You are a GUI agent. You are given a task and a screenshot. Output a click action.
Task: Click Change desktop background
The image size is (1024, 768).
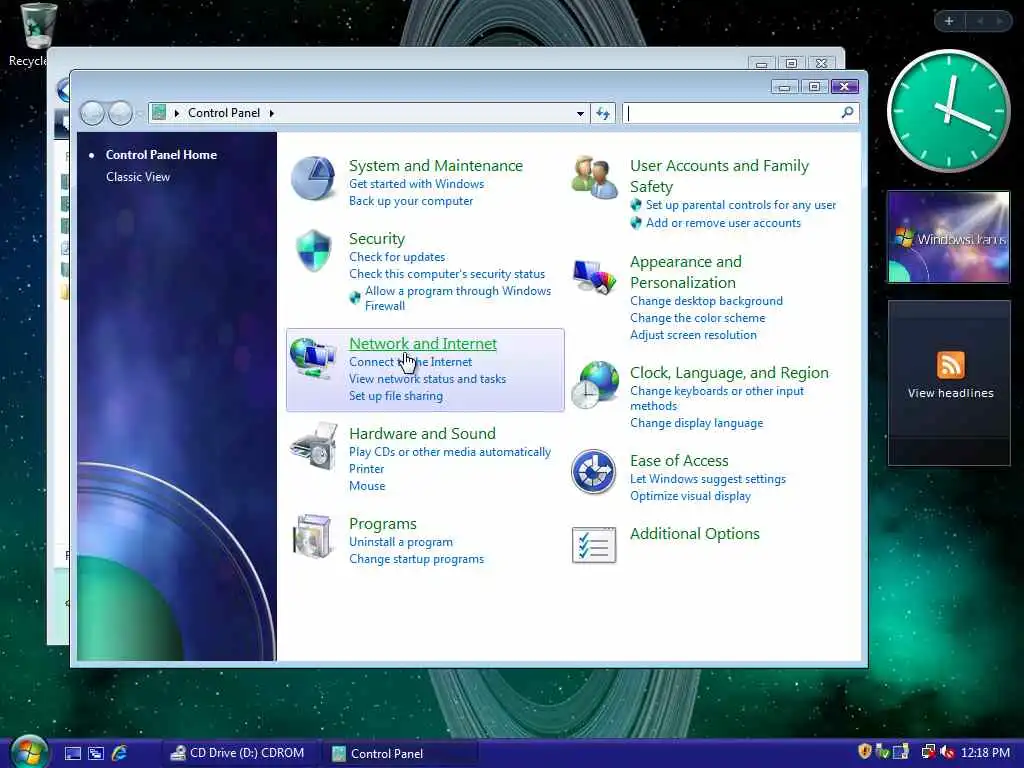(x=706, y=301)
